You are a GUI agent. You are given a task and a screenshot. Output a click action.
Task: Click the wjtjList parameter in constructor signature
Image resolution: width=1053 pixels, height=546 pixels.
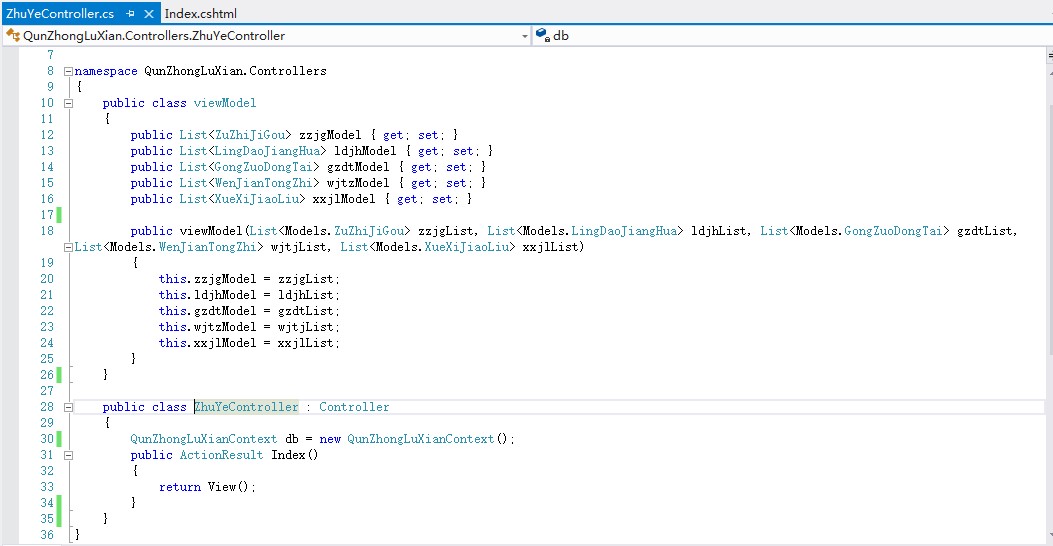click(x=298, y=247)
